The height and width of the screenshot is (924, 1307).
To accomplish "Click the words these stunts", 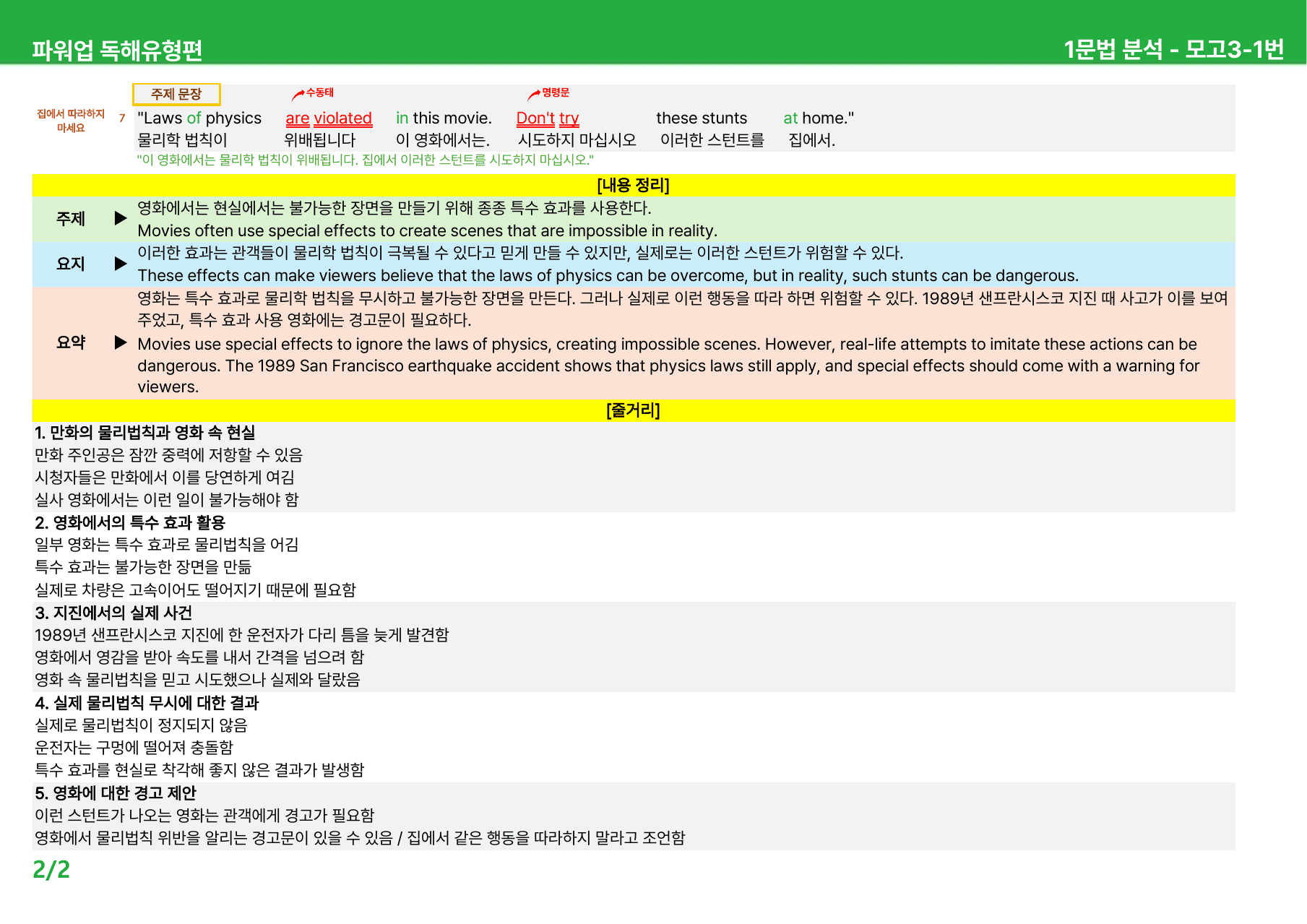I will [702, 118].
